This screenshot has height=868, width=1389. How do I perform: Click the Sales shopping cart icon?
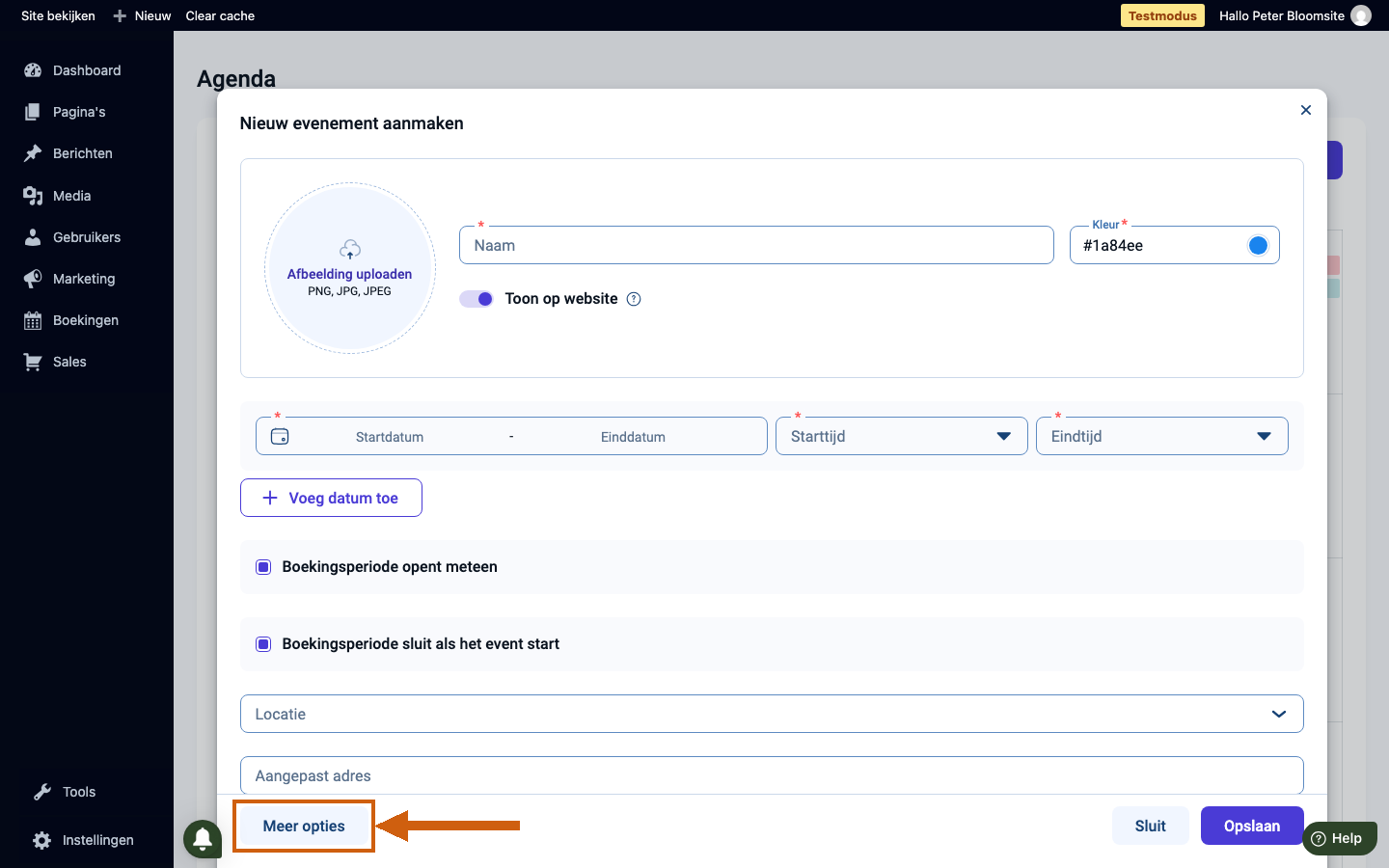point(33,362)
